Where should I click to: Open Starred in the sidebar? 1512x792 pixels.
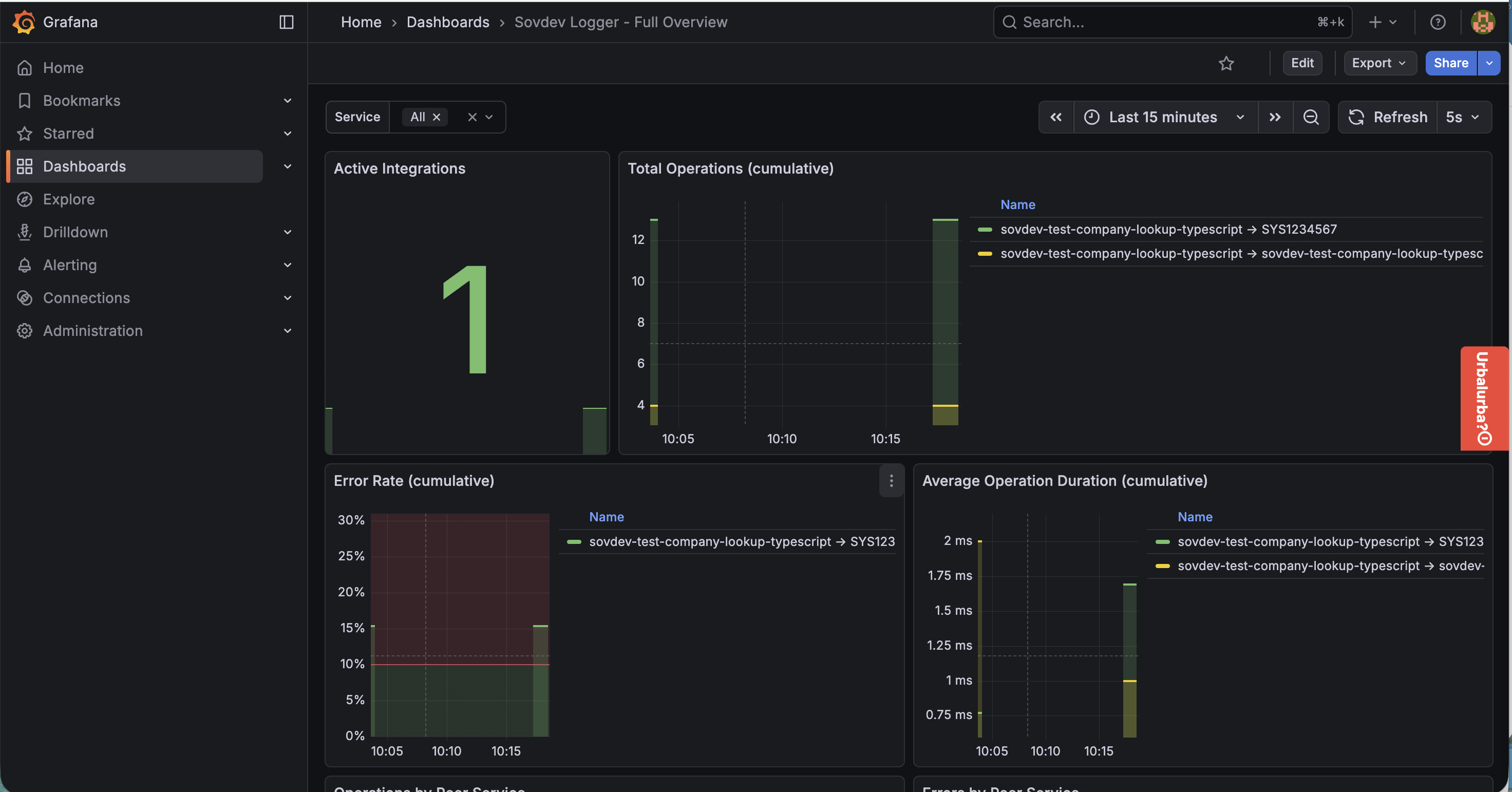(x=68, y=133)
